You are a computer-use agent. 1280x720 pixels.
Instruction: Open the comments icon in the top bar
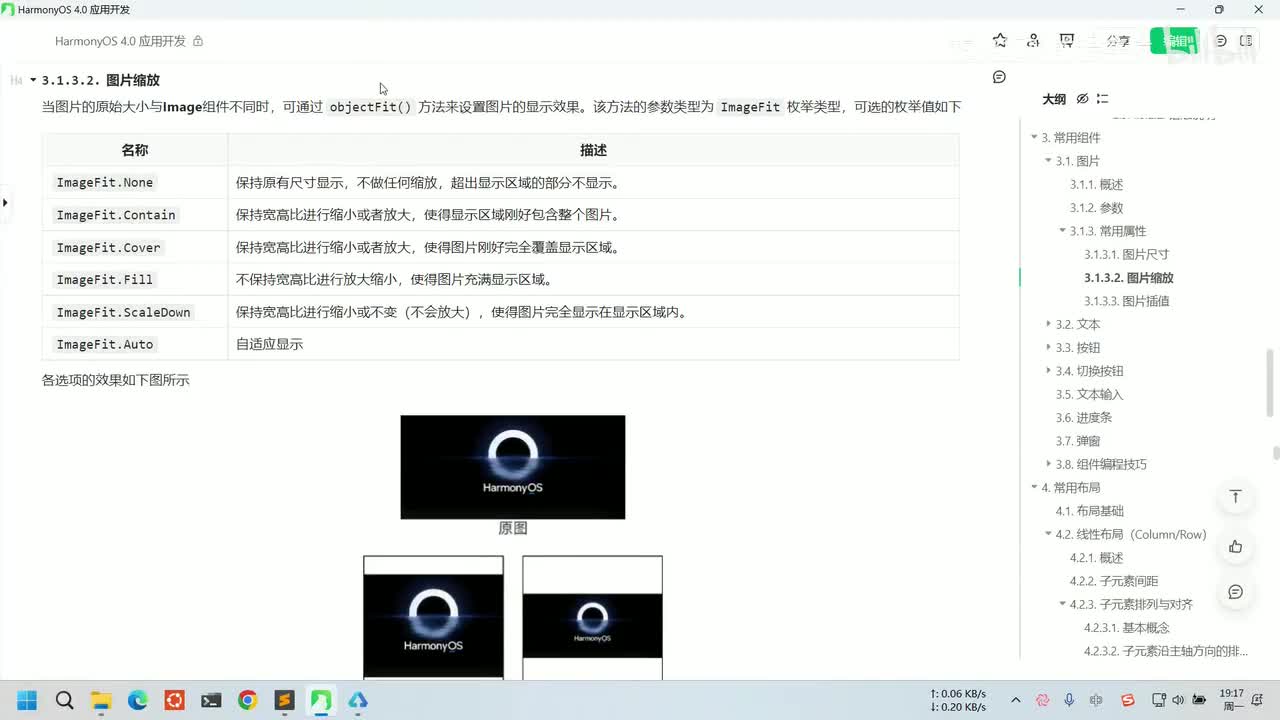coord(1221,41)
